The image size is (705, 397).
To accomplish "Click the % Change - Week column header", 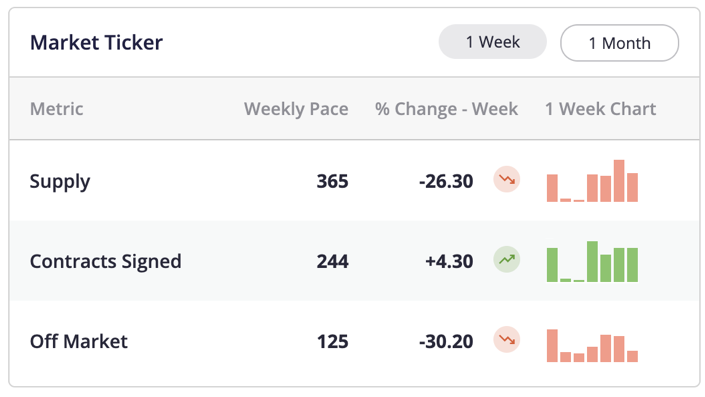I will 446,109.
